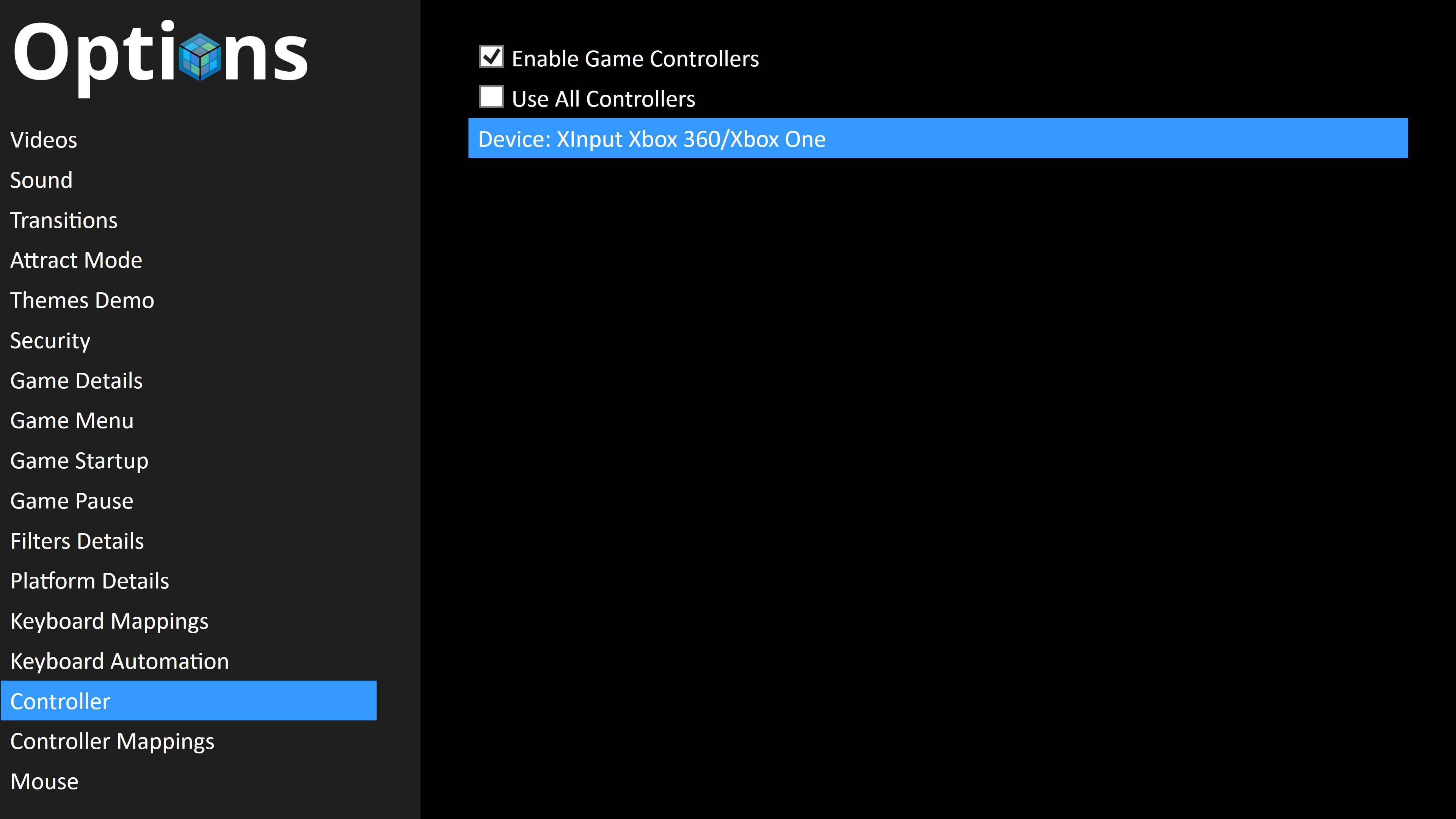
Task: Select Transitions in the sidebar
Action: click(x=64, y=220)
